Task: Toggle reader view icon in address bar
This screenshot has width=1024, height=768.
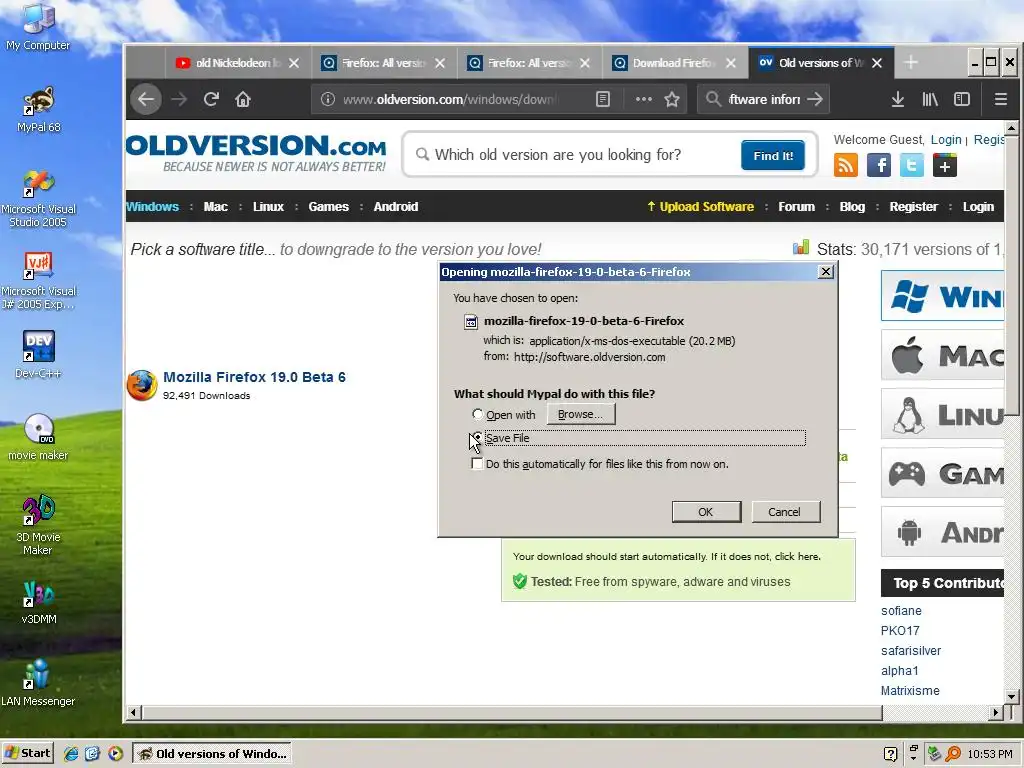Action: (603, 99)
